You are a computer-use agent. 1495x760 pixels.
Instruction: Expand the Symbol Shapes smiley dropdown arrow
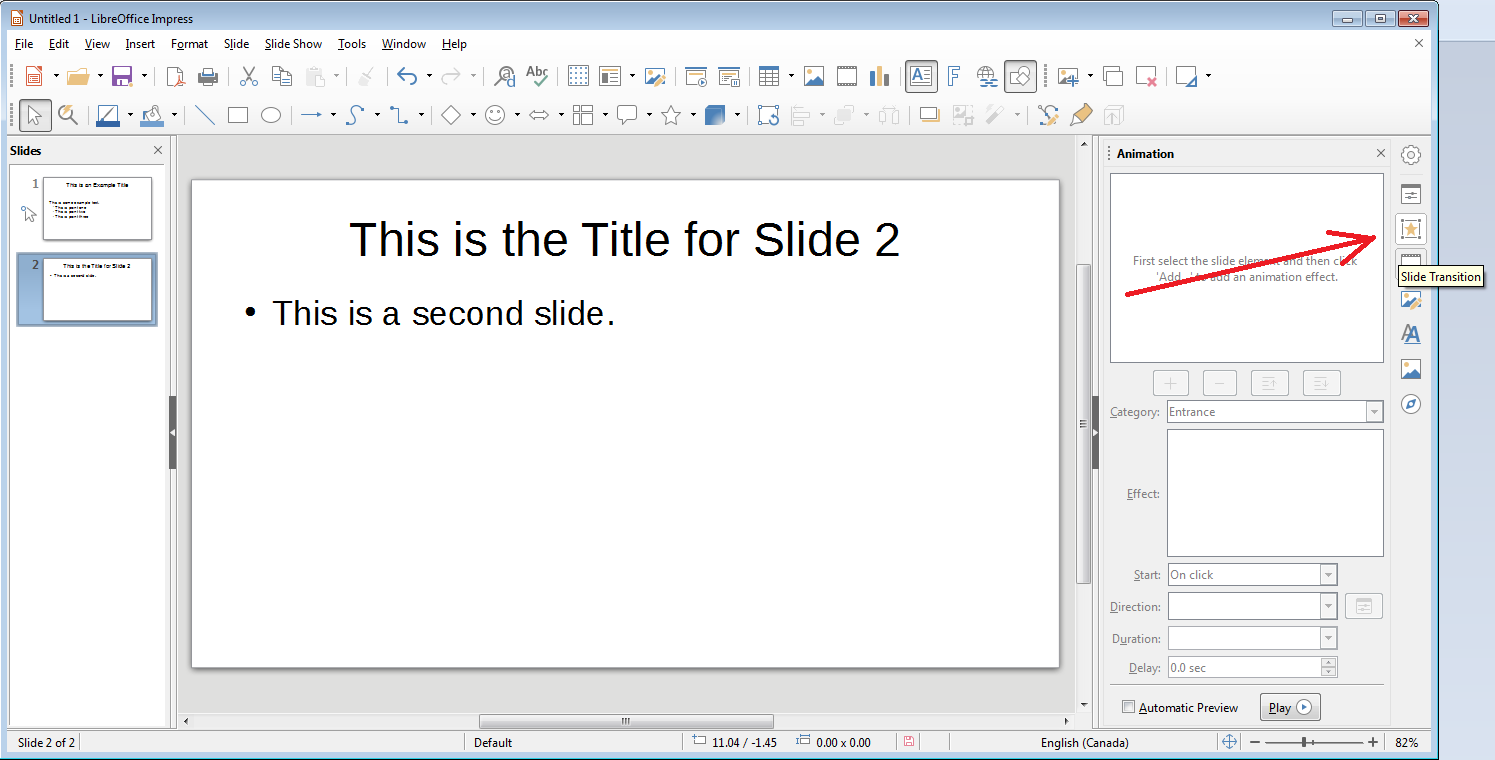pos(517,115)
